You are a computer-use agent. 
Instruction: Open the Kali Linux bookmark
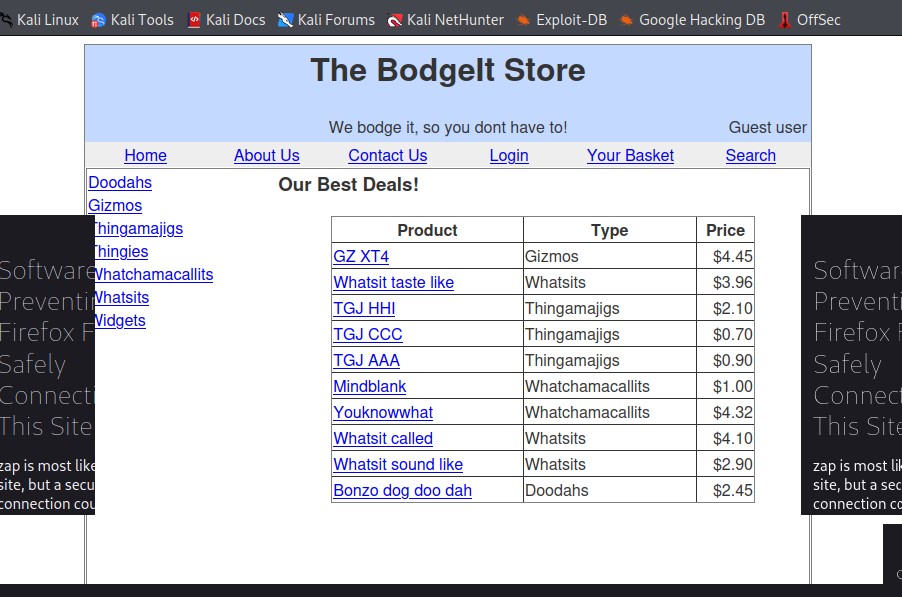pos(40,20)
